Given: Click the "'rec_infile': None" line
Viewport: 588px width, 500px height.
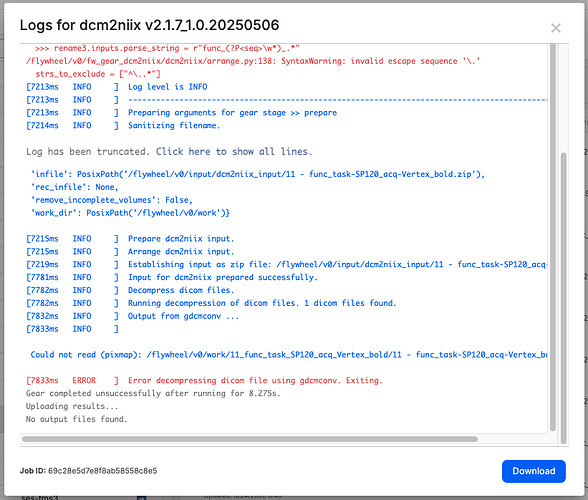Looking at the screenshot, I should coord(75,187).
